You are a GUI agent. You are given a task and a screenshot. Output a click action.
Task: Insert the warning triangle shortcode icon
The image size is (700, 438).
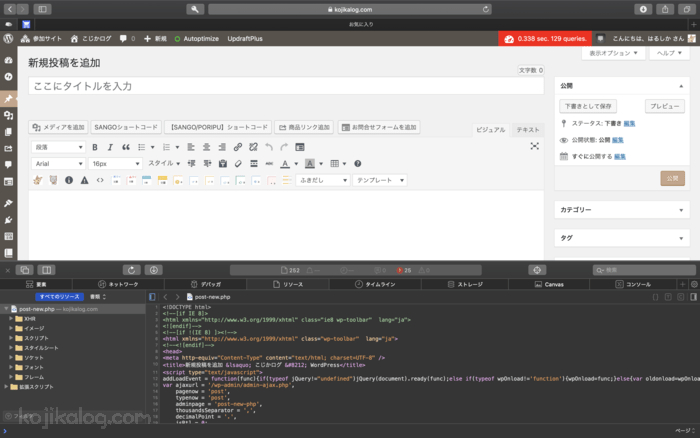pos(84,180)
